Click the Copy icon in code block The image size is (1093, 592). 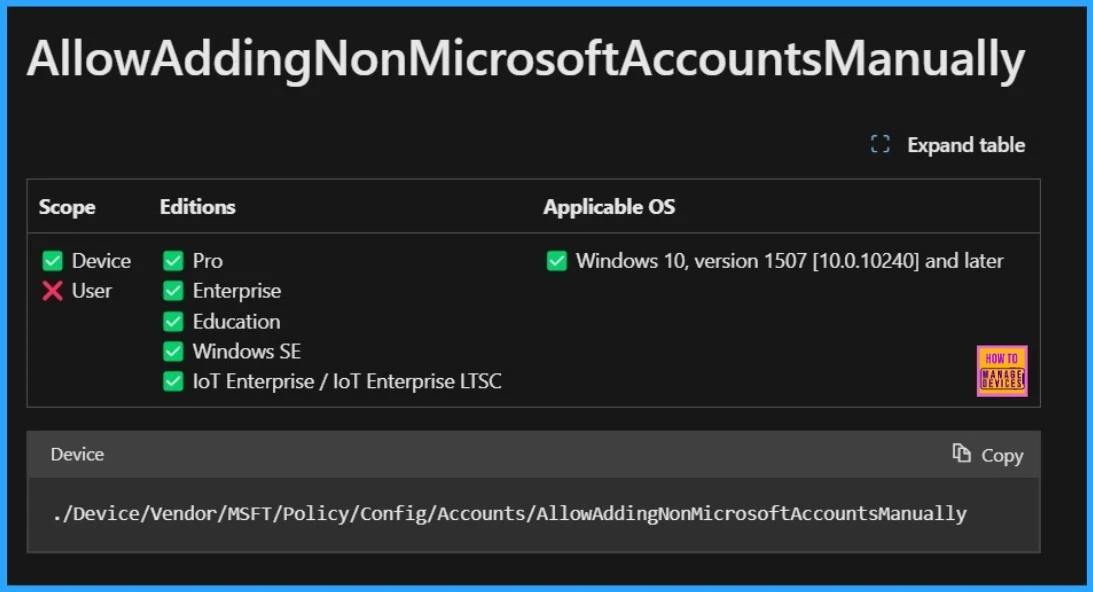962,454
